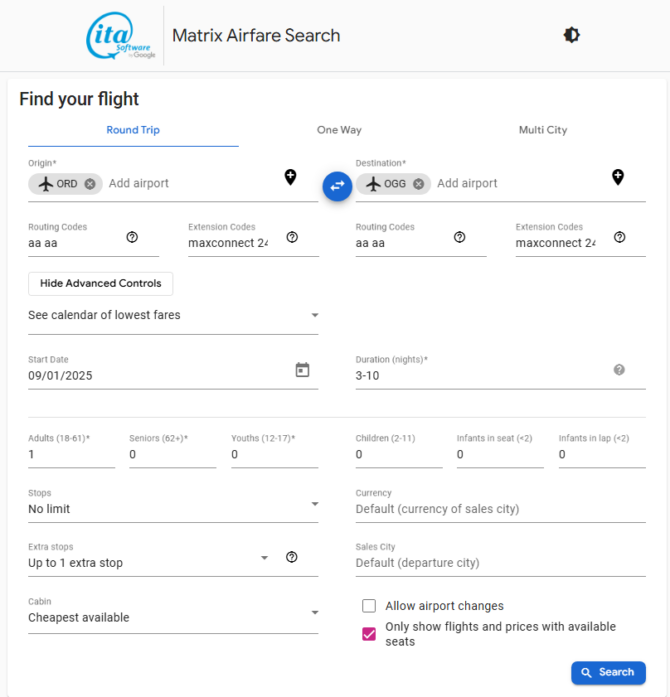Click the ITA Software logo

coord(120,35)
